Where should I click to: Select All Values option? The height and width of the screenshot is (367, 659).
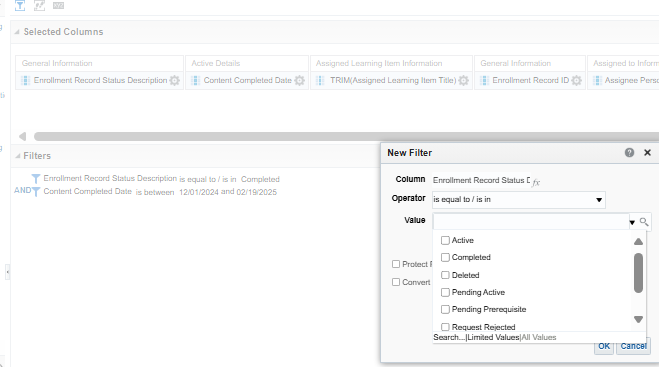[539, 337]
